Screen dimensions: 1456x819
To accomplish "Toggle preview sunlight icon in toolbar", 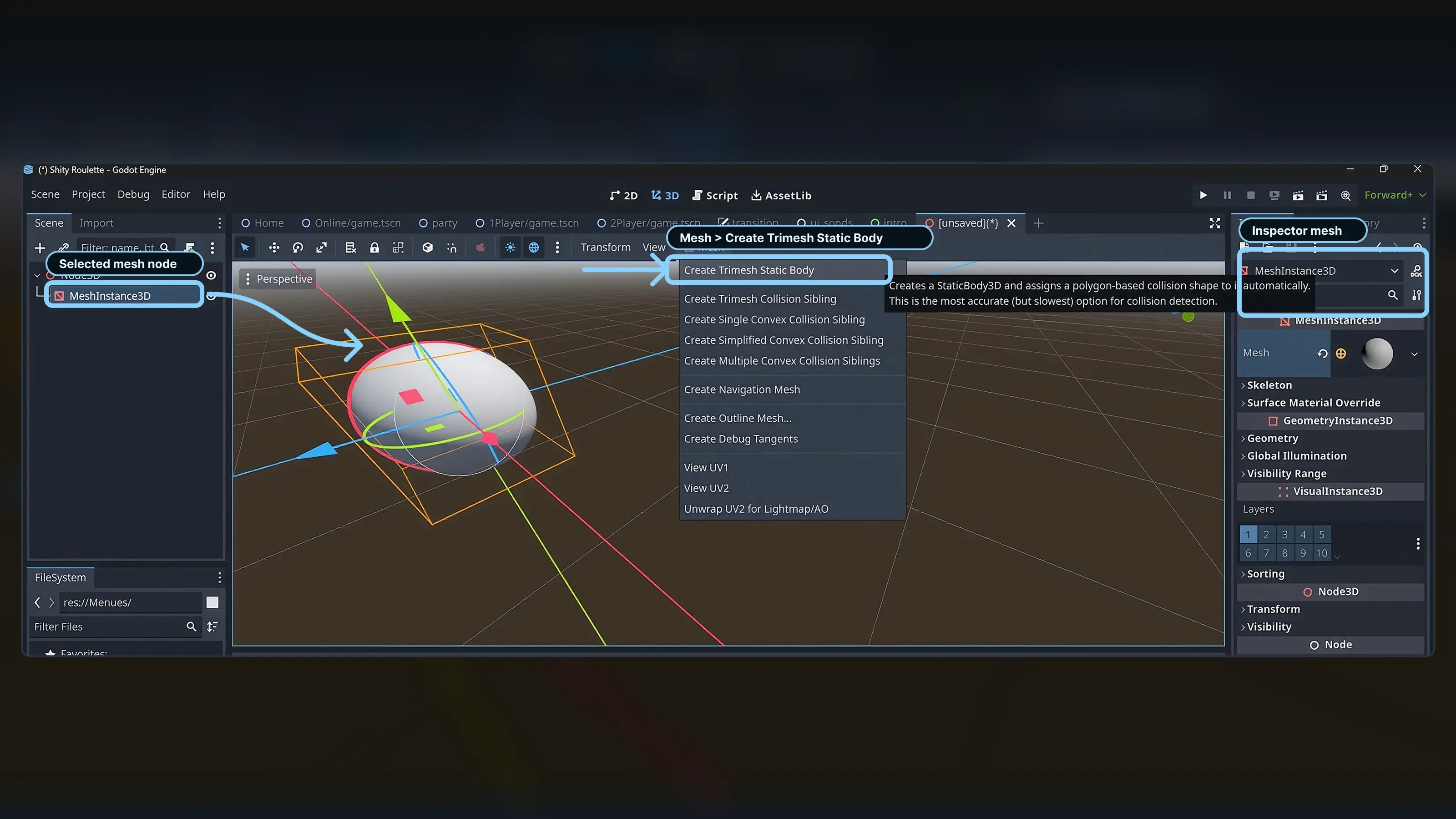I will 510,248.
